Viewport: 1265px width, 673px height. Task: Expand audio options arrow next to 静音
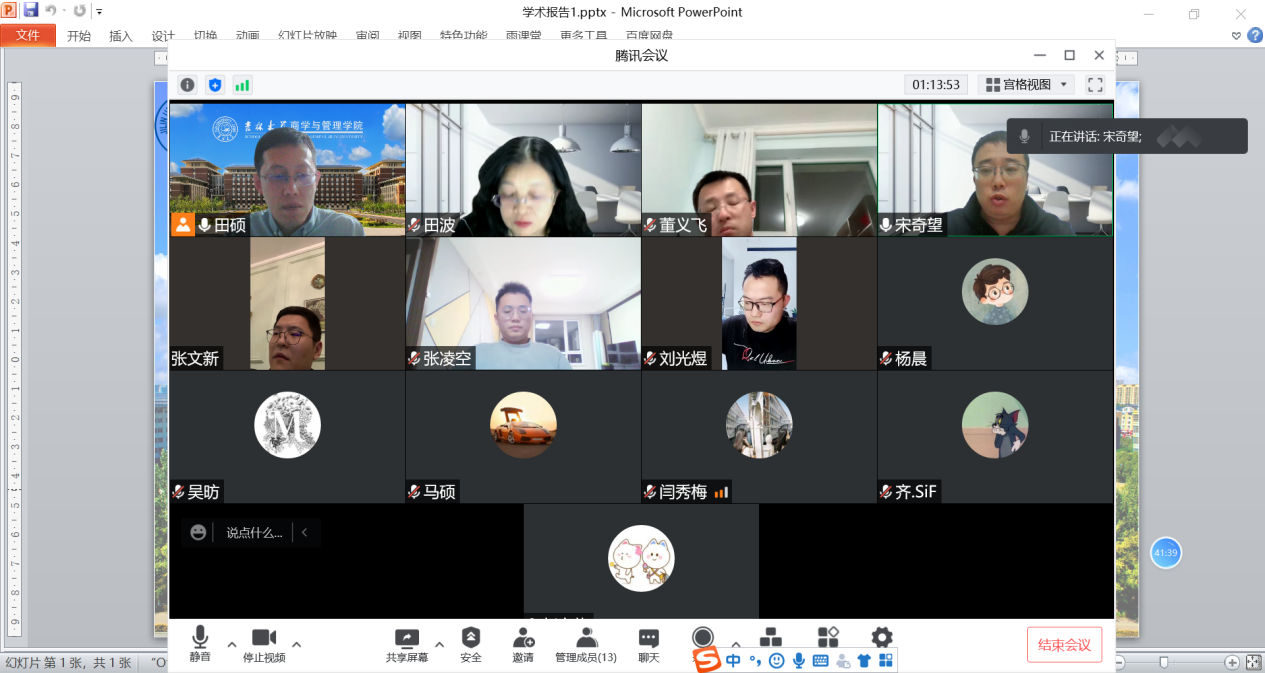[232, 644]
